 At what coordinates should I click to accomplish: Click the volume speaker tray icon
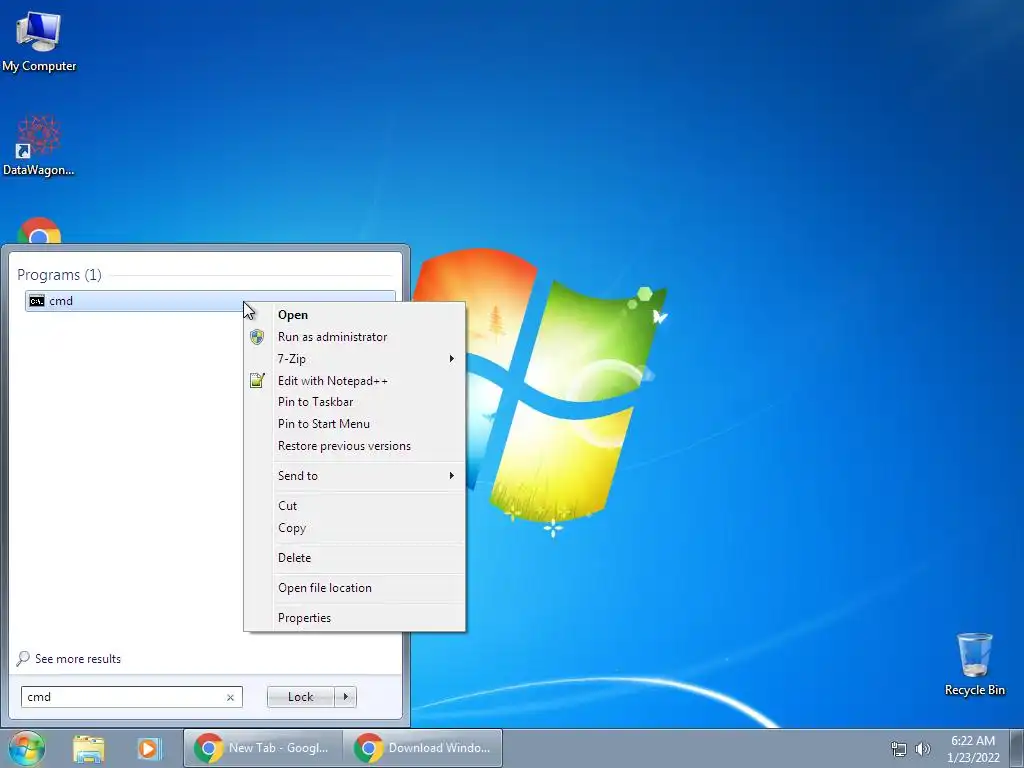(x=922, y=748)
